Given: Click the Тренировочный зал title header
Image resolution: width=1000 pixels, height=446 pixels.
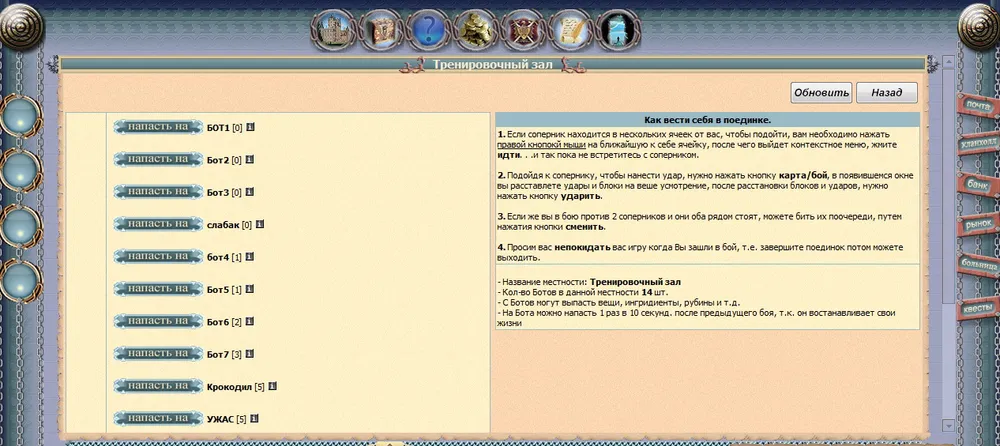Looking at the screenshot, I should (x=492, y=64).
